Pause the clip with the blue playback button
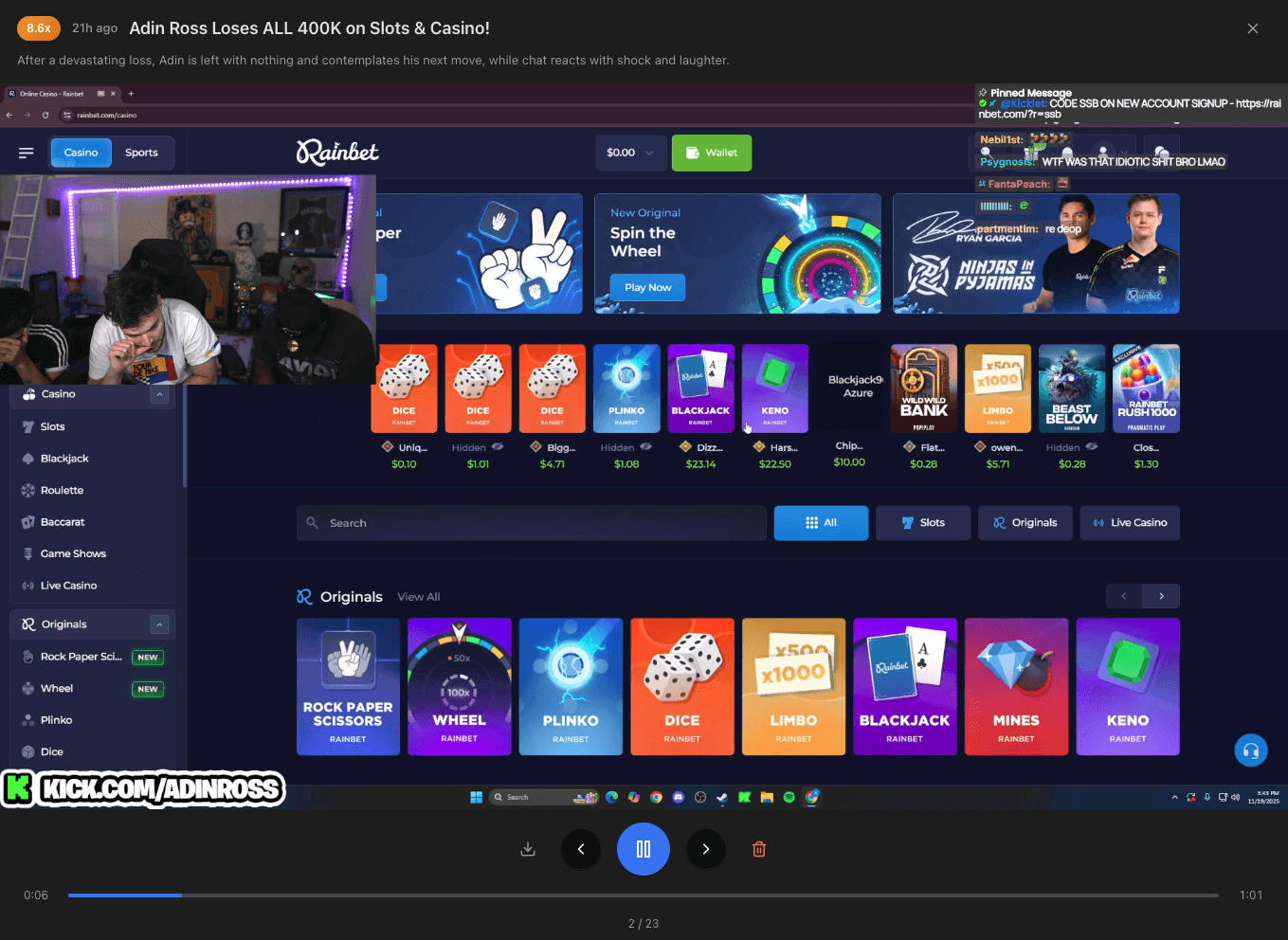Image resolution: width=1288 pixels, height=940 pixels. pyautogui.click(x=644, y=849)
